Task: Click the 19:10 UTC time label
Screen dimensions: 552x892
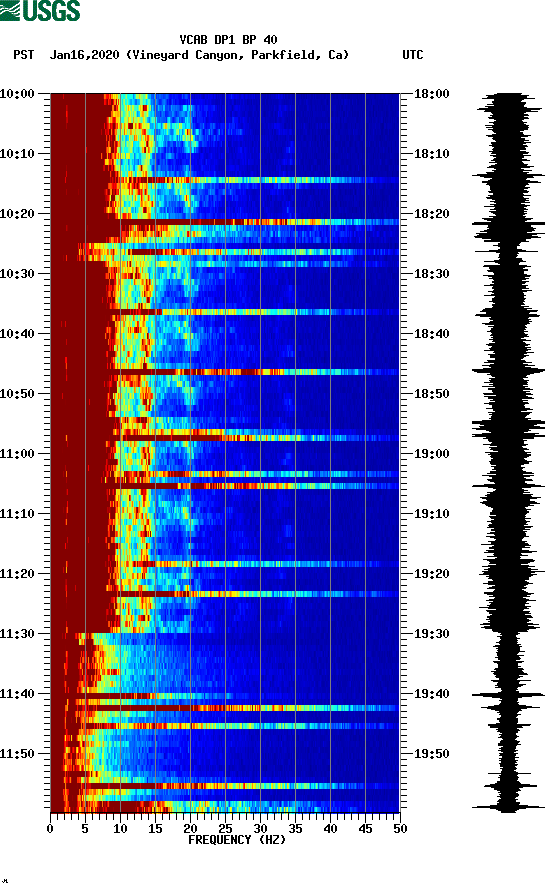Action: (x=431, y=514)
